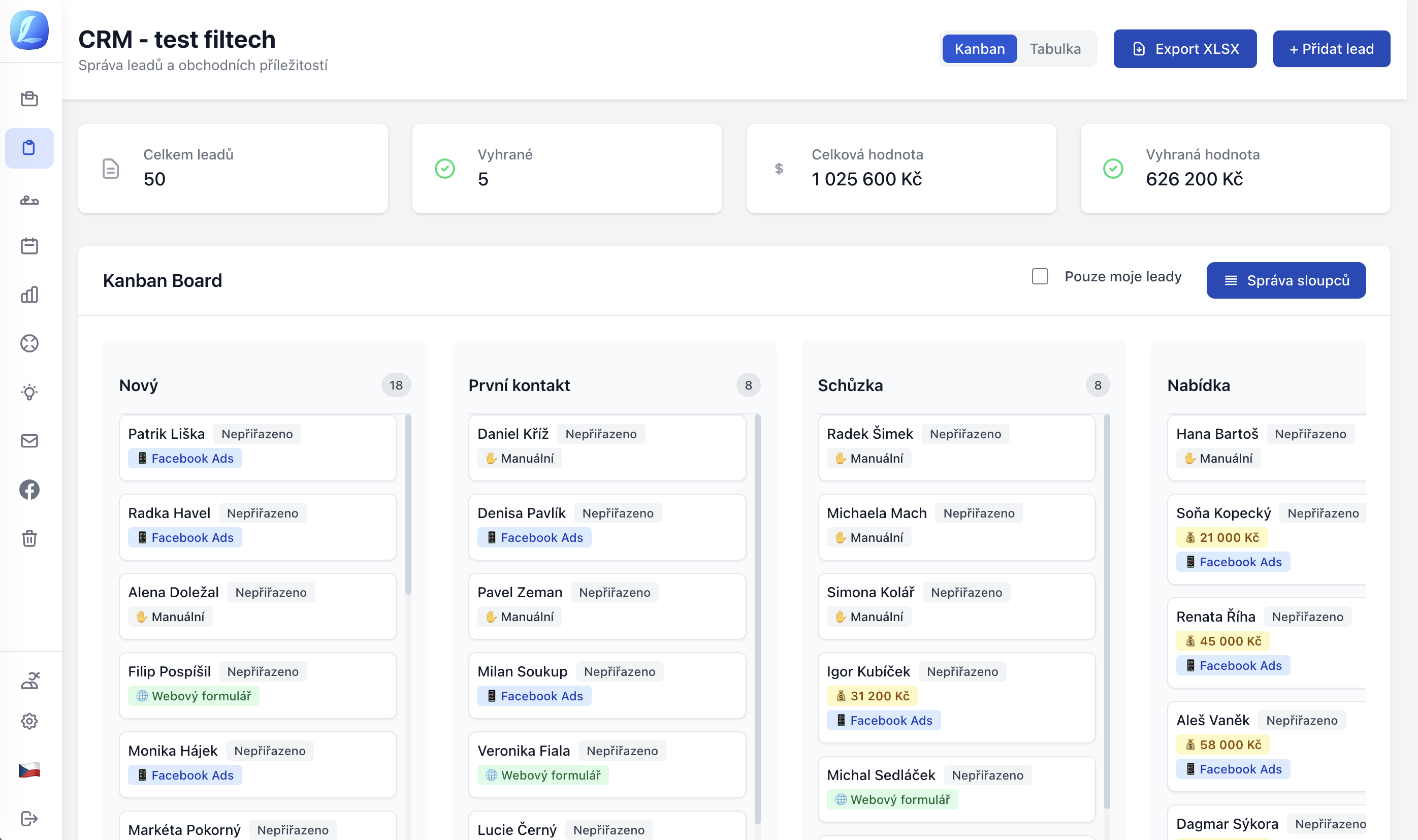Image resolution: width=1418 pixels, height=840 pixels.
Task: Open the Markéta Pokorný lead card
Action: [257, 826]
